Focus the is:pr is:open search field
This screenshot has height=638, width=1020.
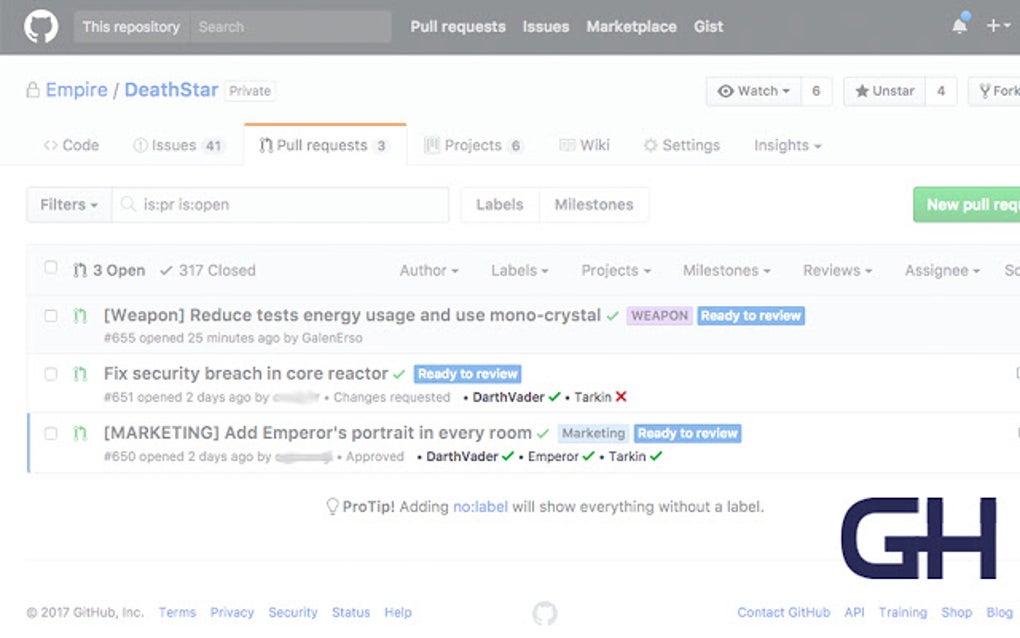(290, 204)
